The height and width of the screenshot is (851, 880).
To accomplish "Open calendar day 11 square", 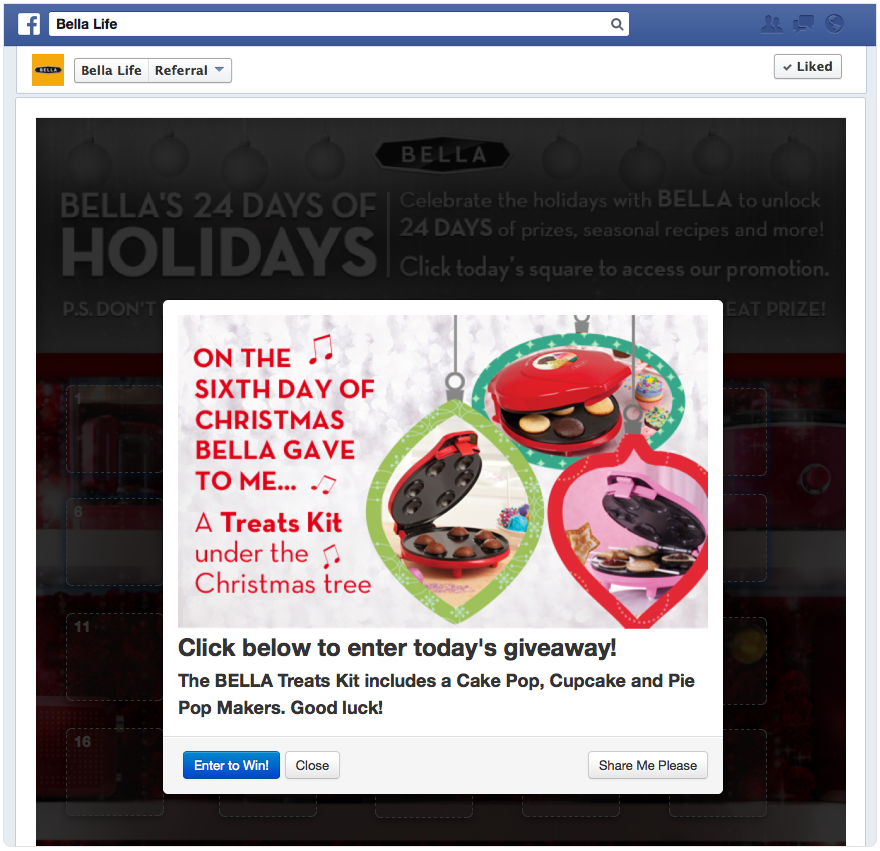I will (x=114, y=657).
